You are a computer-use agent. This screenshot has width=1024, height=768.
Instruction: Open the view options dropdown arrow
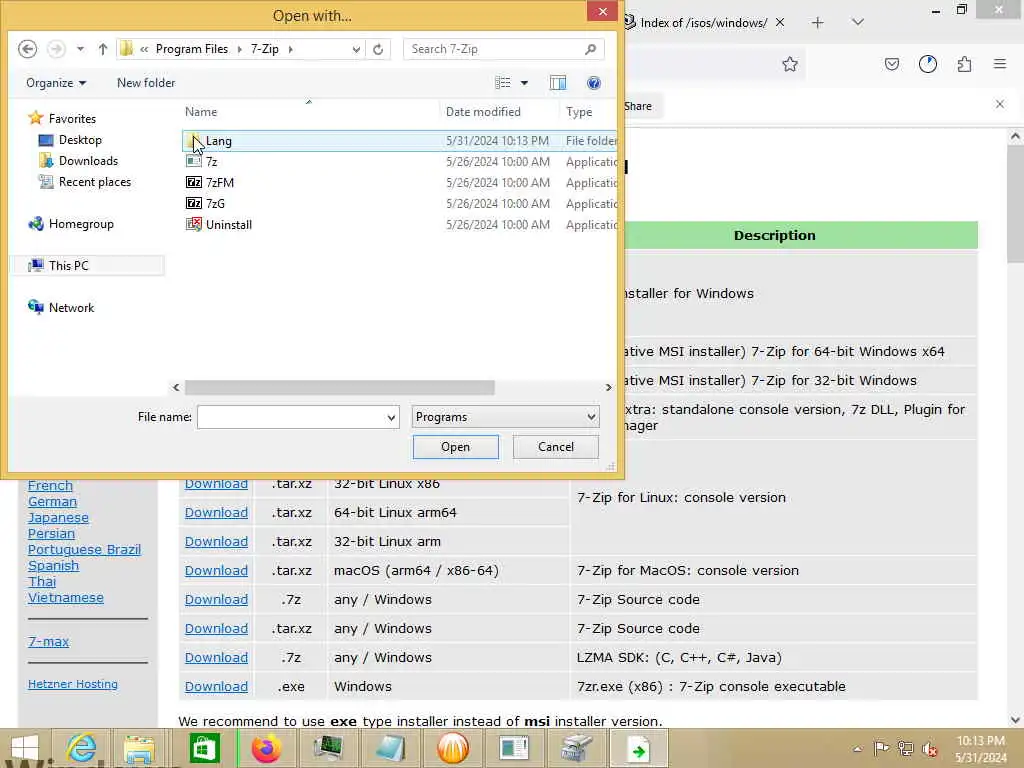(x=524, y=83)
